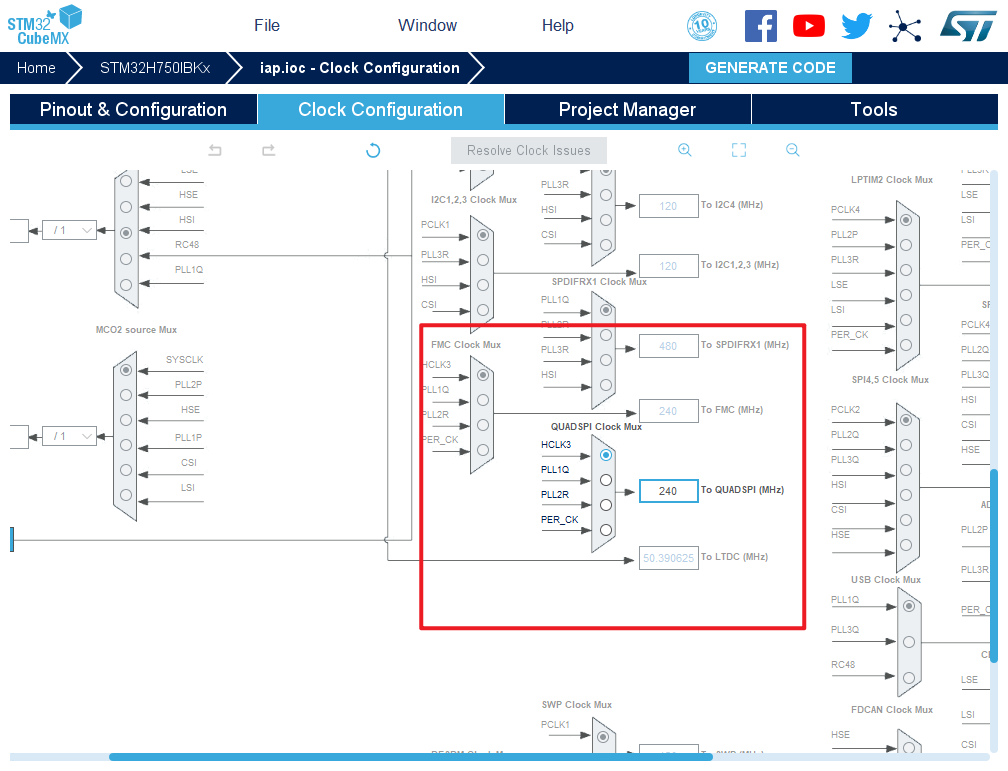Click the GENERATE CODE button

tap(770, 68)
